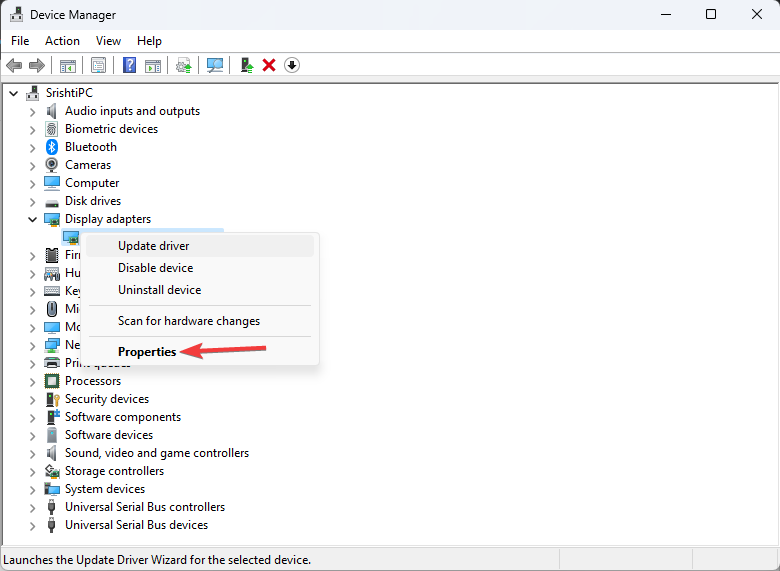Open Help via the blue question mark icon
Viewport: 780px width, 571px height.
(129, 65)
